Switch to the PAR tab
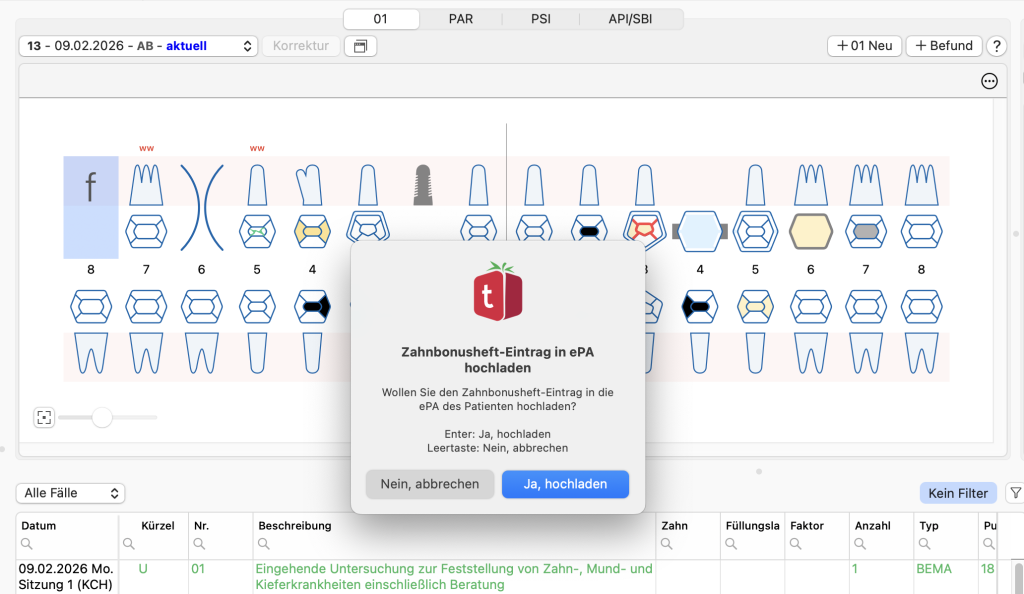Viewport: 1024px width, 594px height. (x=461, y=19)
